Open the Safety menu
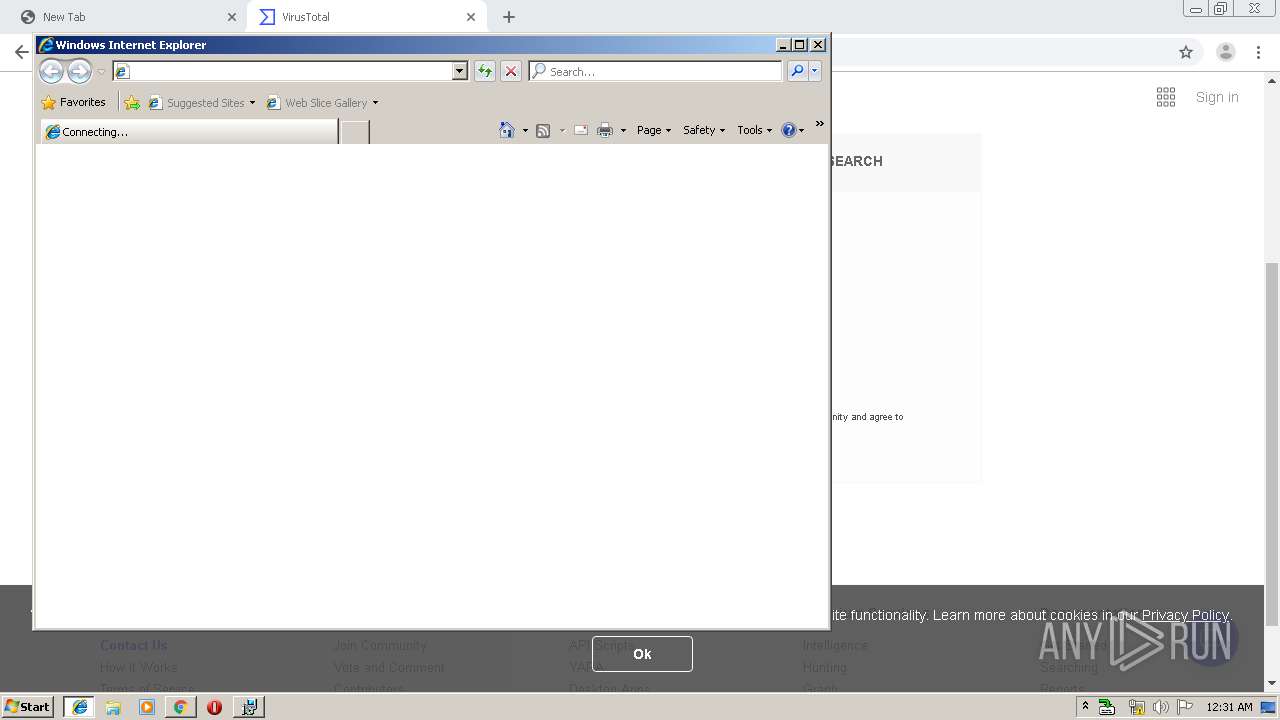 [x=704, y=130]
